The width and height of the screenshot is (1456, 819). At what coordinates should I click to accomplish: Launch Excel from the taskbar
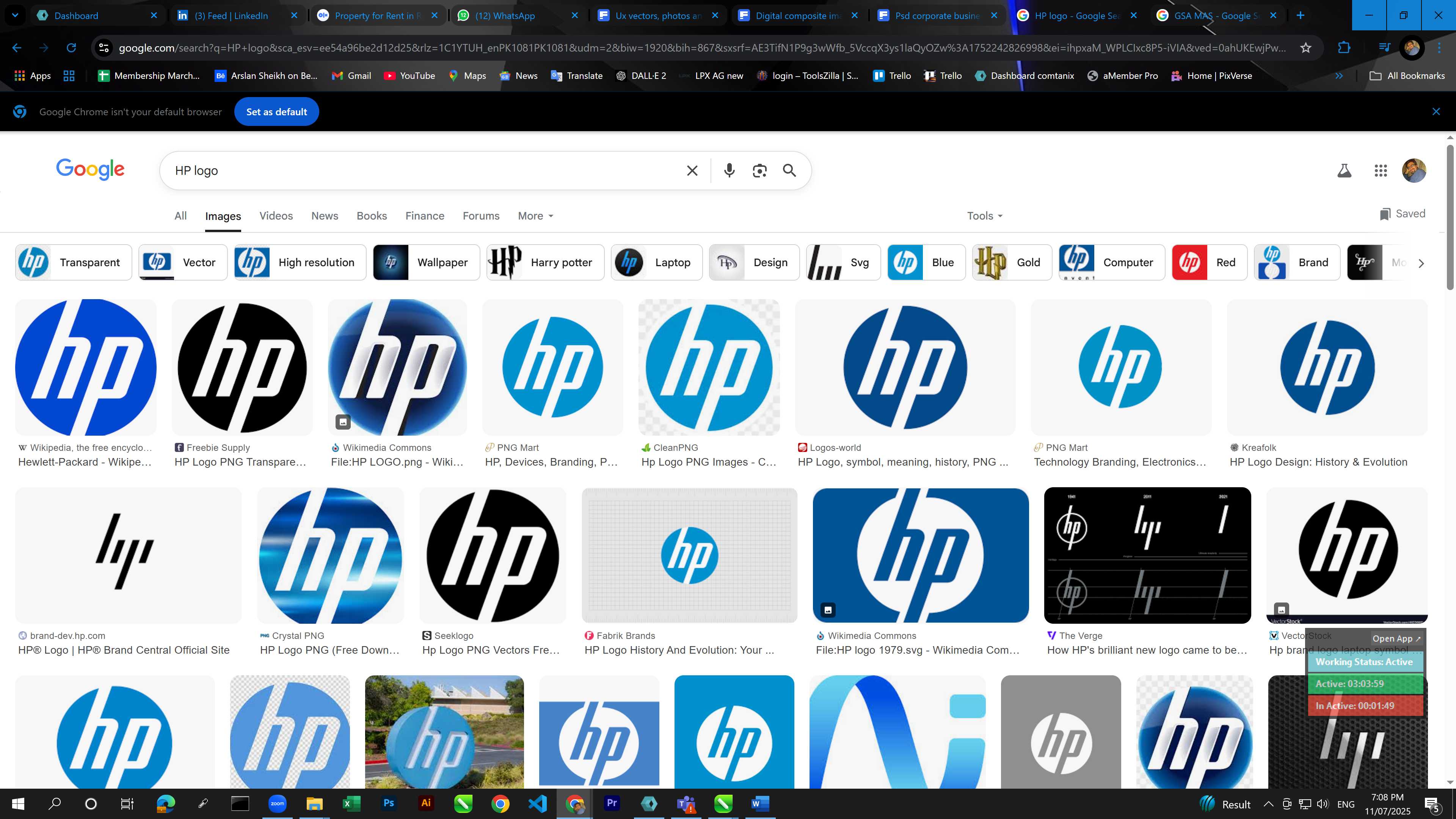coord(351,803)
